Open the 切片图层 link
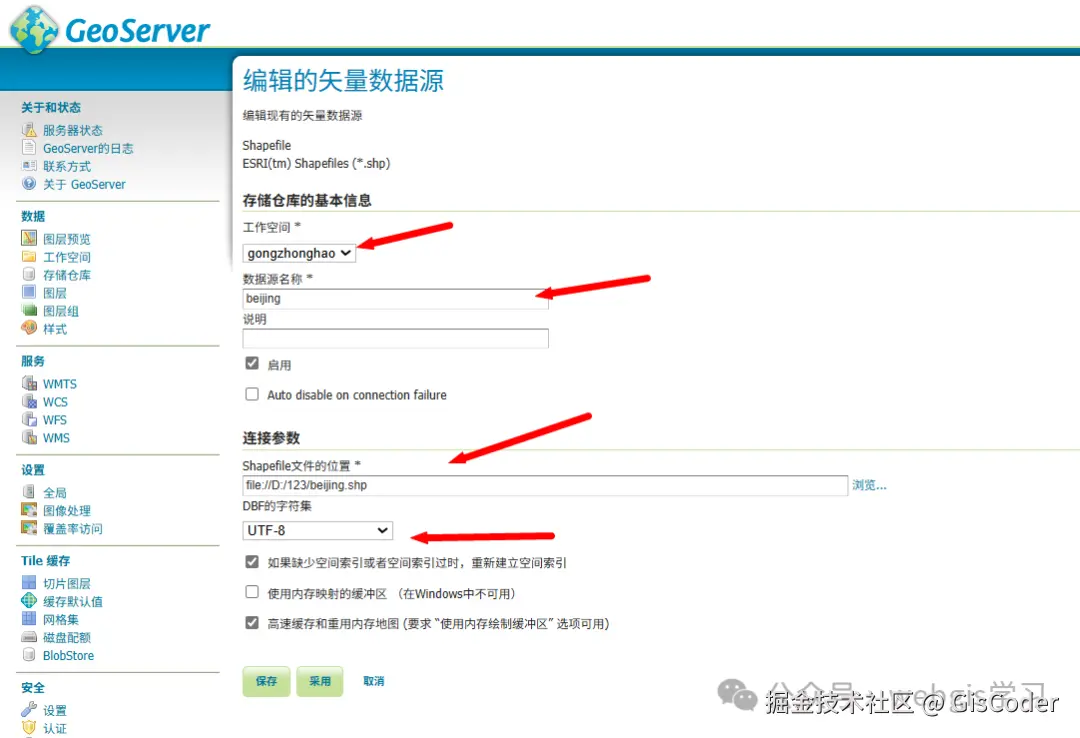The width and height of the screenshot is (1080, 738). point(67,584)
